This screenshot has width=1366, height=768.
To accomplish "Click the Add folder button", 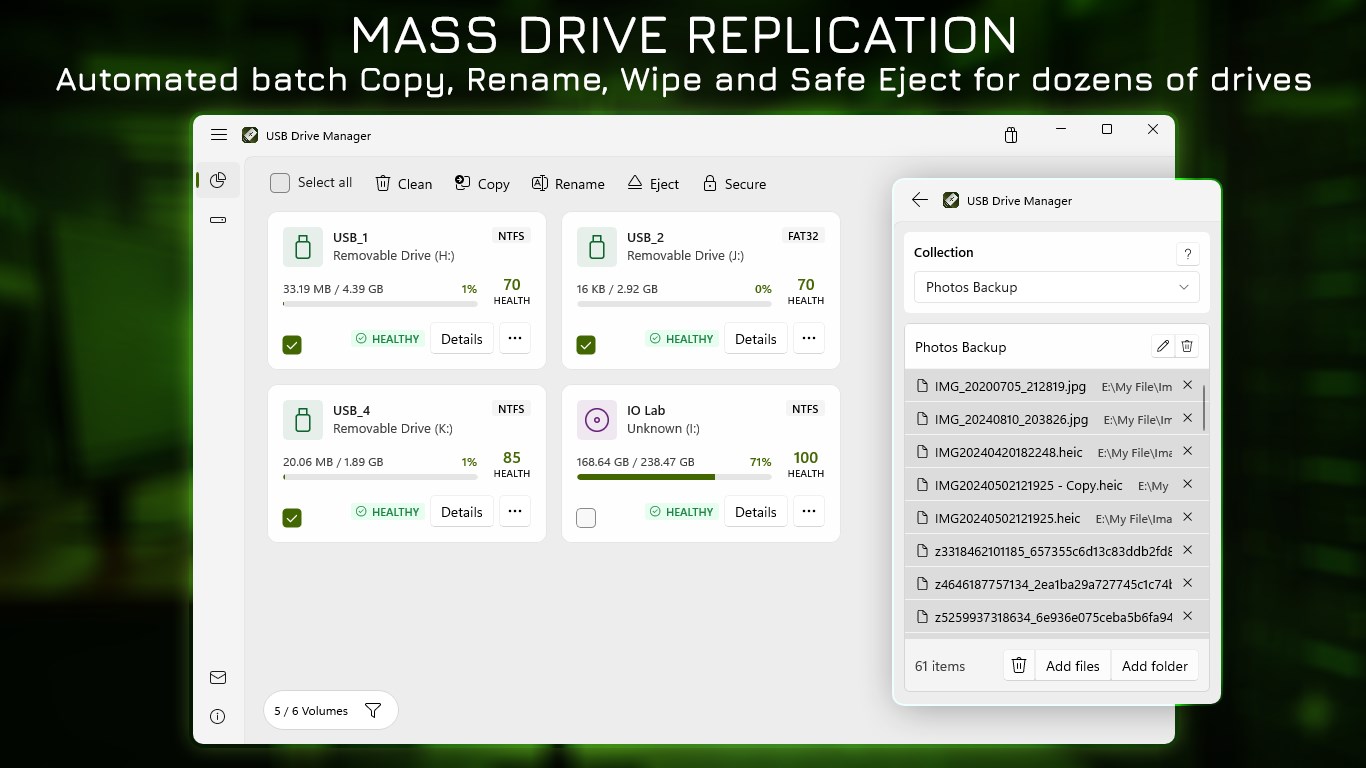I will coord(1155,666).
